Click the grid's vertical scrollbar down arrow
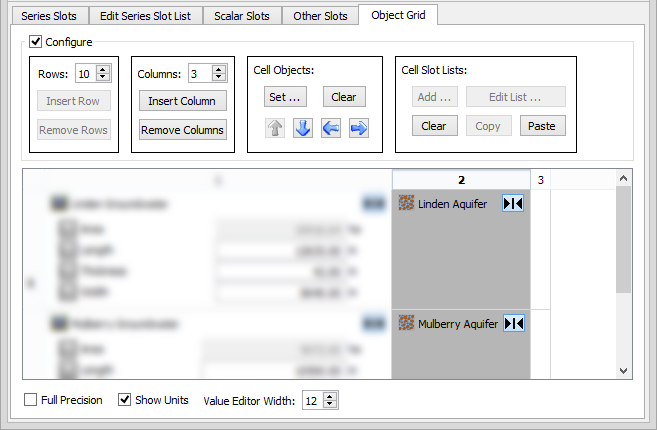 (x=624, y=370)
